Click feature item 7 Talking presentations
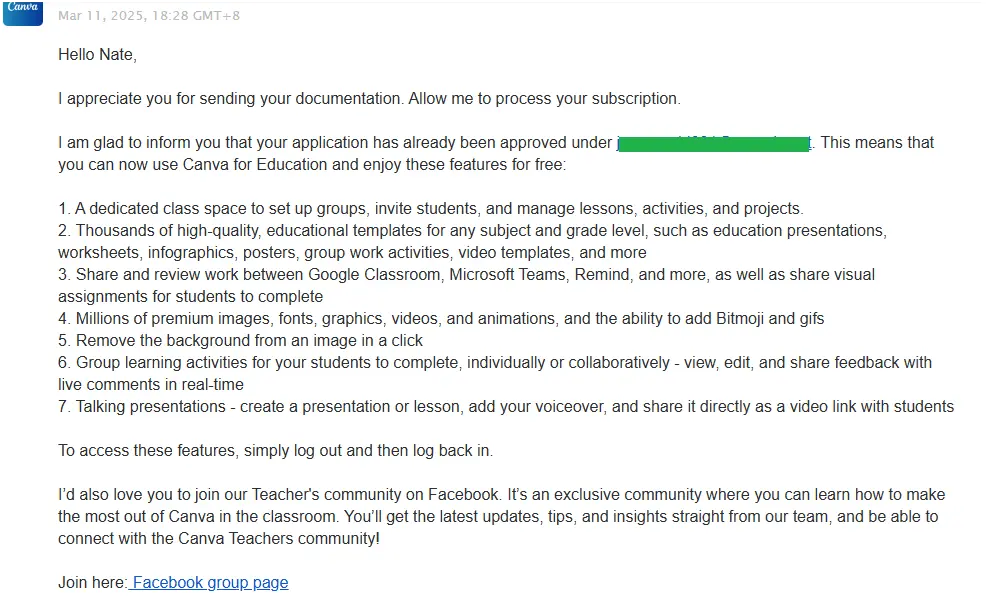The image size is (987, 604). (506, 406)
